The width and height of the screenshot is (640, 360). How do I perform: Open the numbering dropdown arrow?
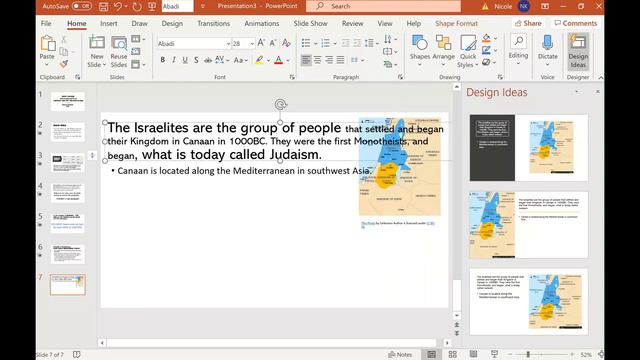click(335, 43)
